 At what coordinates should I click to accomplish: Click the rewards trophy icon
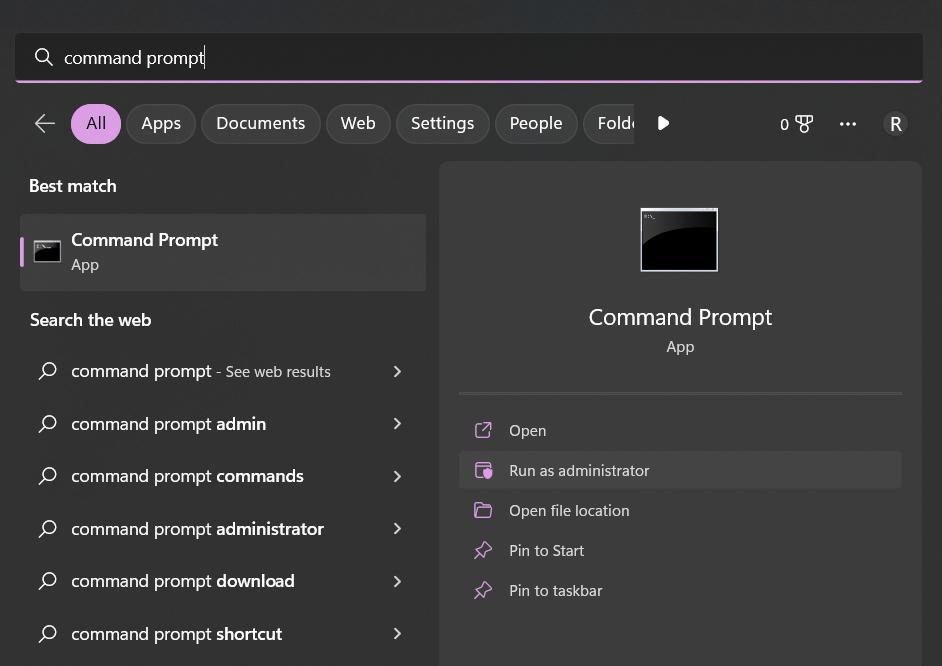803,124
